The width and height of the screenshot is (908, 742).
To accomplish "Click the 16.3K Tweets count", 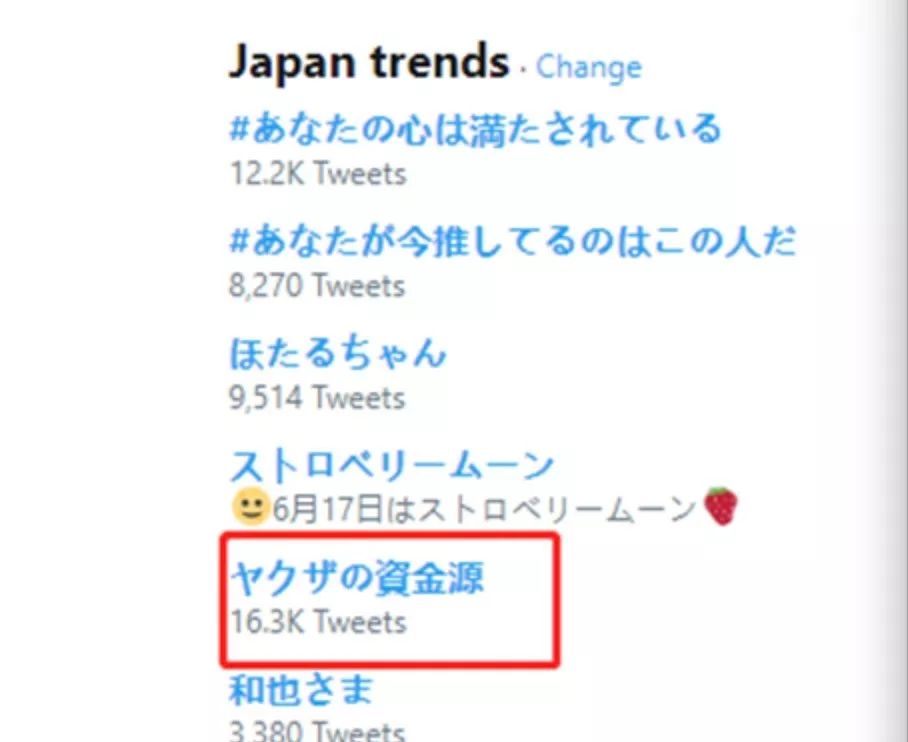I will tap(317, 622).
